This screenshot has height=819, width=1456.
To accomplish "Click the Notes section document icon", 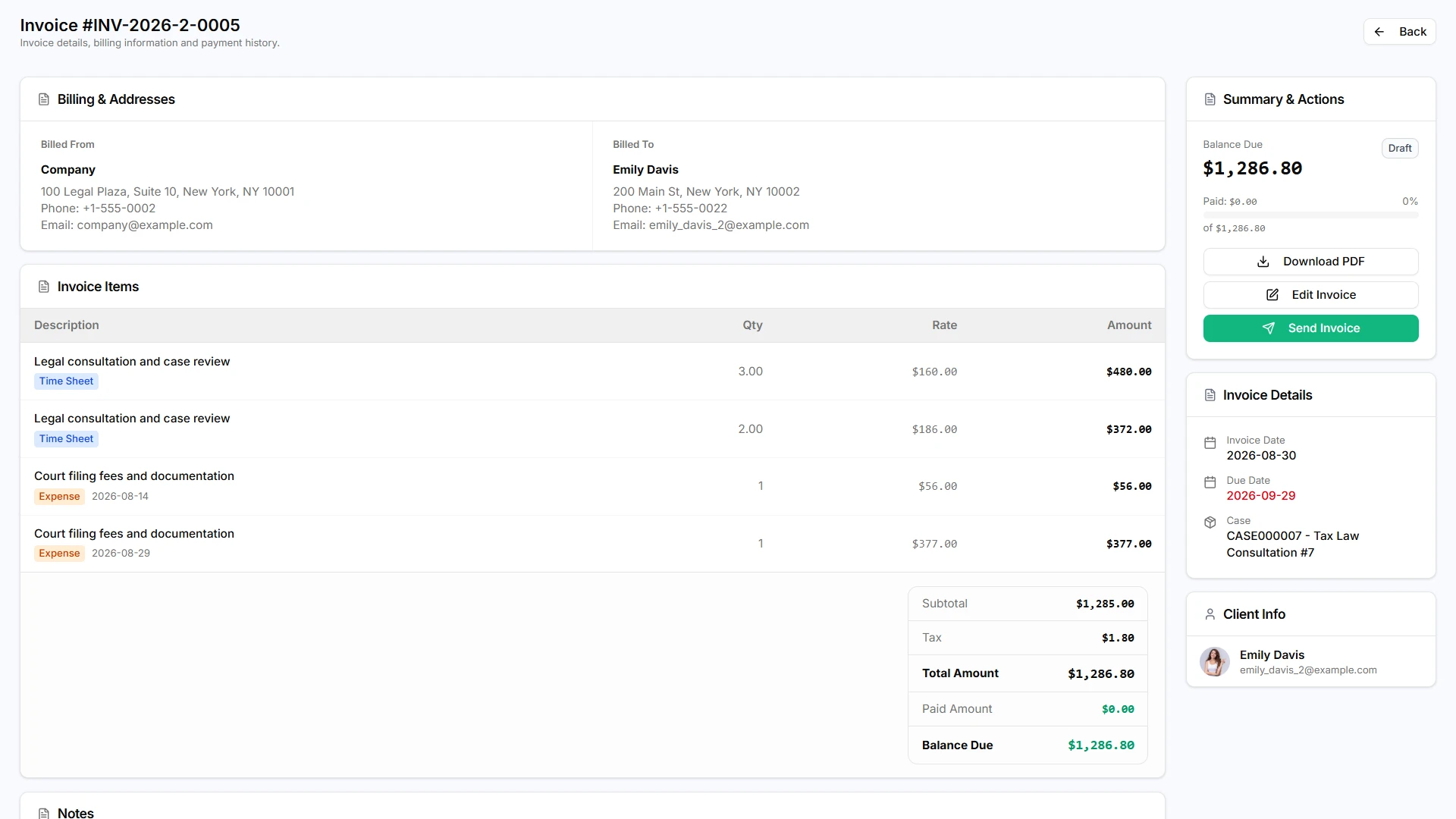I will click(x=44, y=813).
